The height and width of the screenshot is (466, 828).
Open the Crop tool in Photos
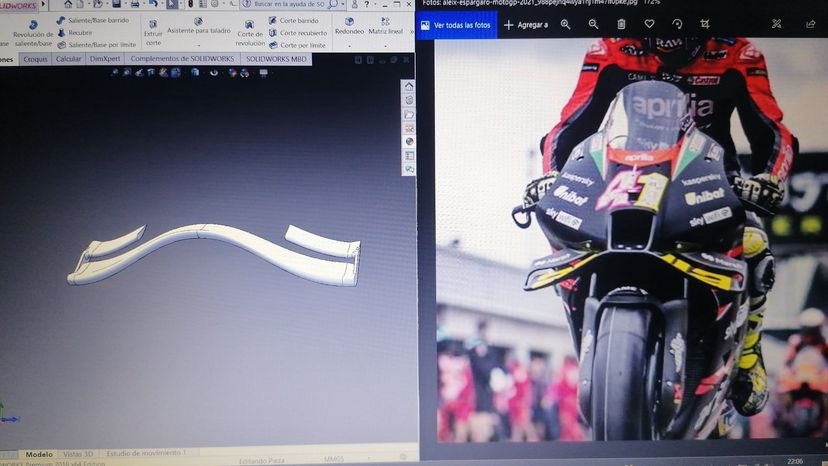pyautogui.click(x=705, y=24)
